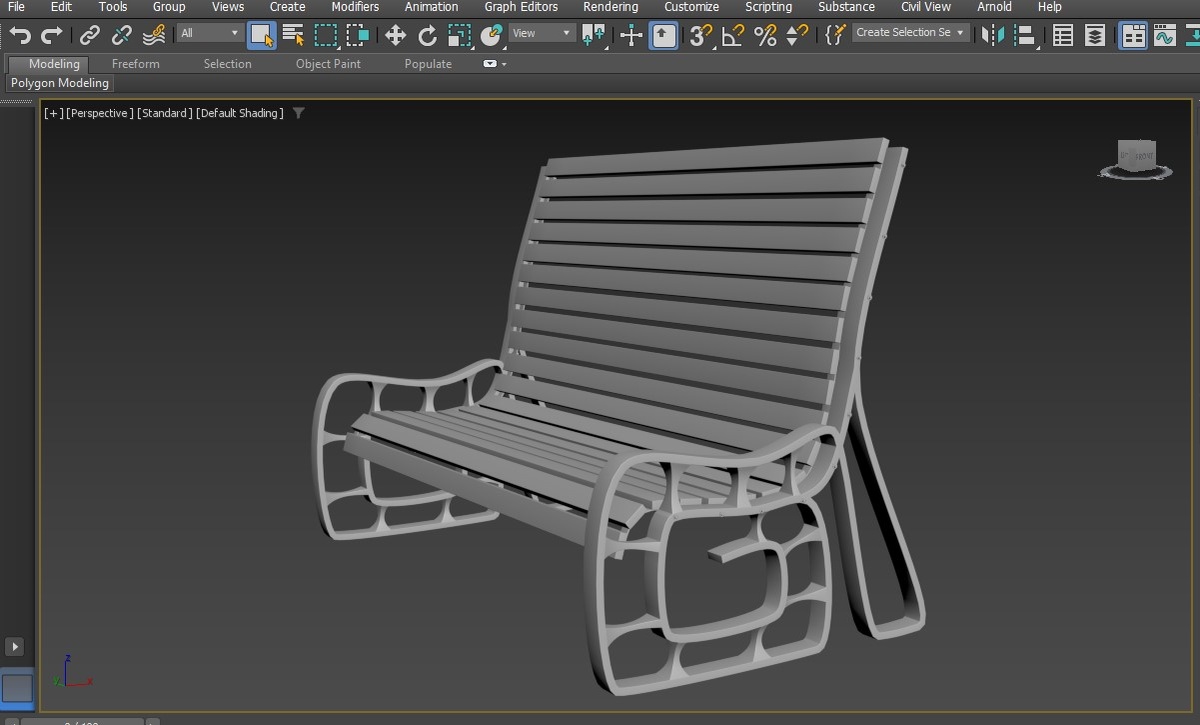Expand the View reference coordinate dropdown
This screenshot has width=1200, height=725.
click(541, 33)
